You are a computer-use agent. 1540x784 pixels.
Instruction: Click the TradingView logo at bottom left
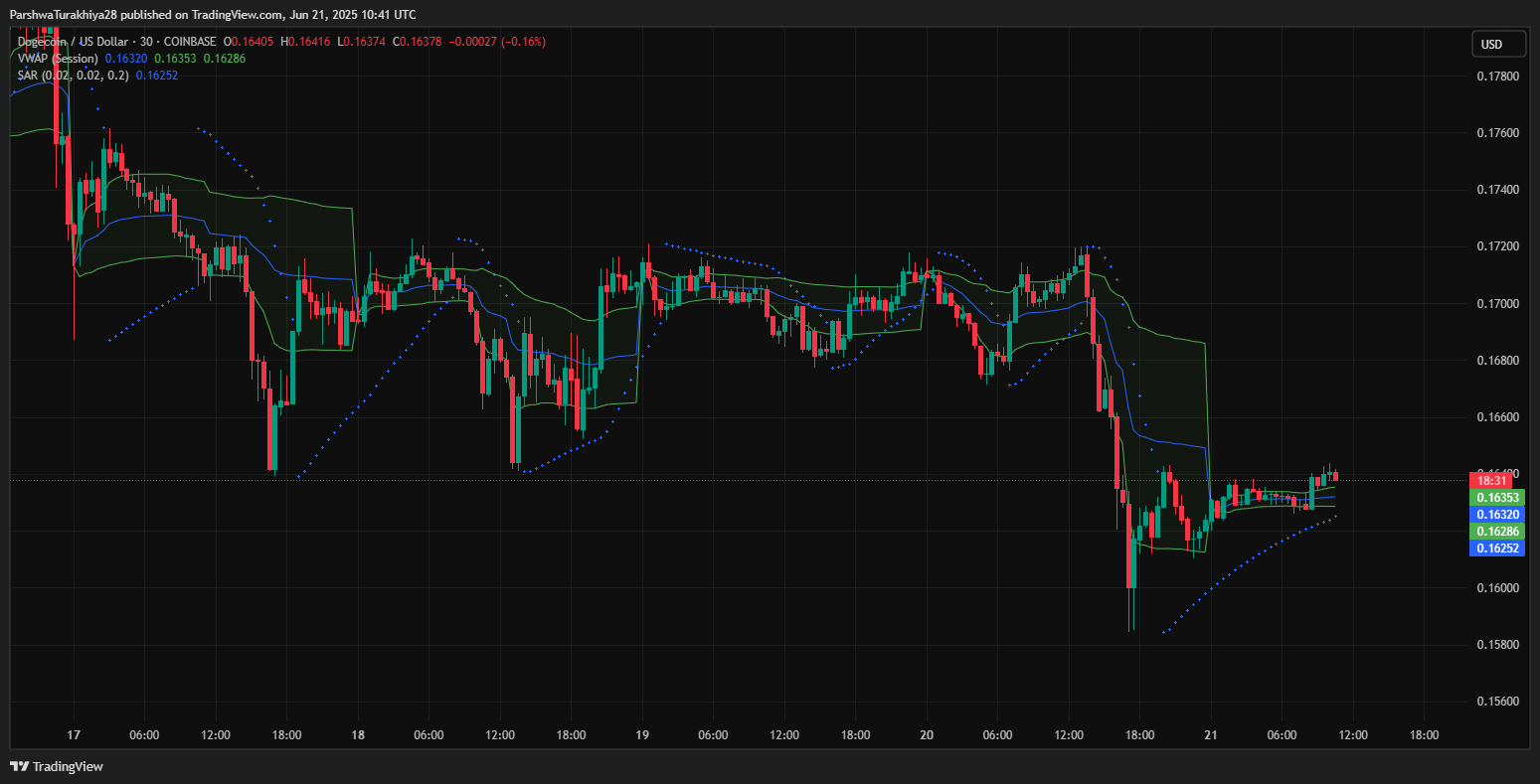click(x=57, y=766)
